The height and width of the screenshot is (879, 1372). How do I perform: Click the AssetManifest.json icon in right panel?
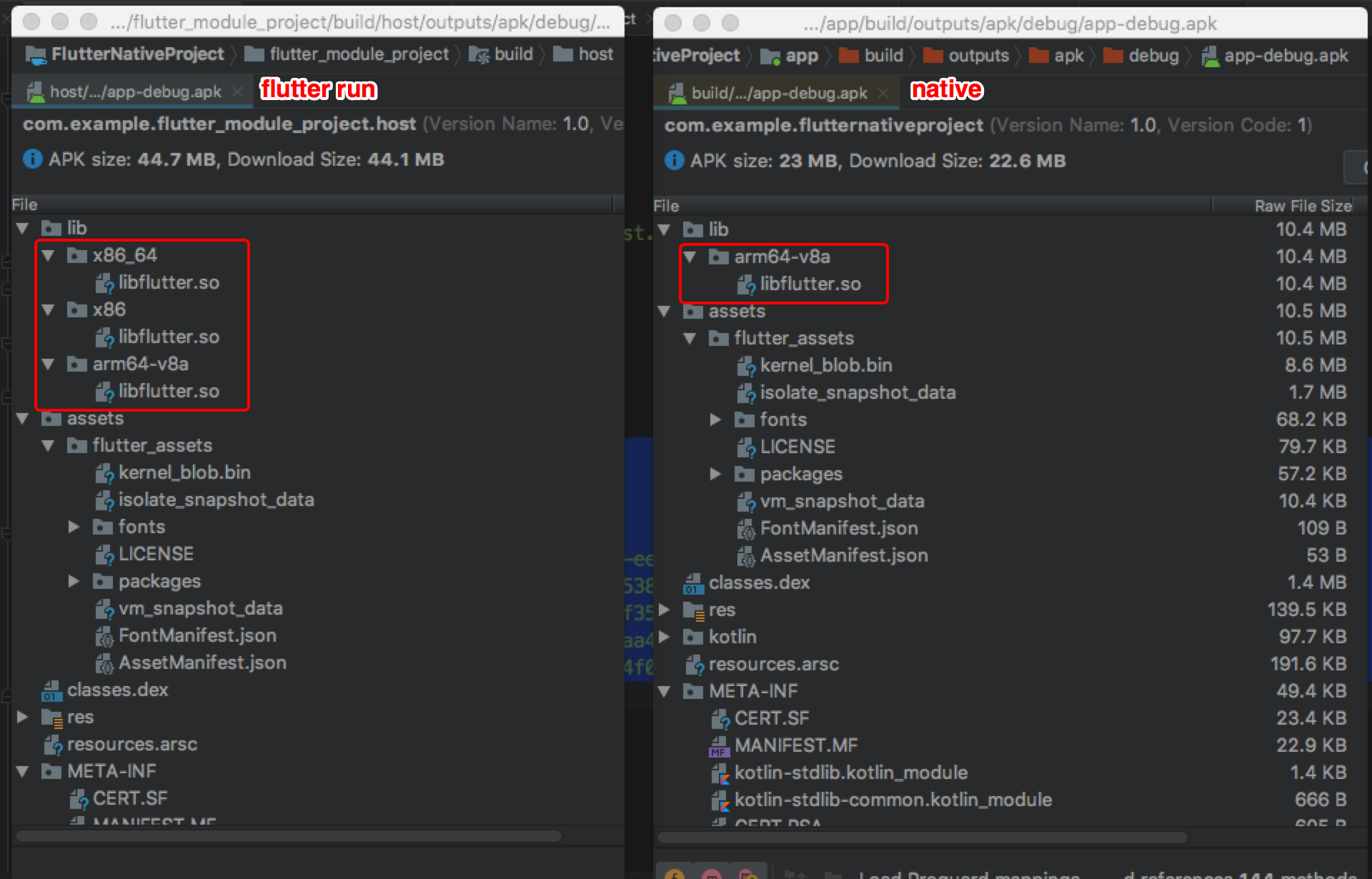point(745,556)
